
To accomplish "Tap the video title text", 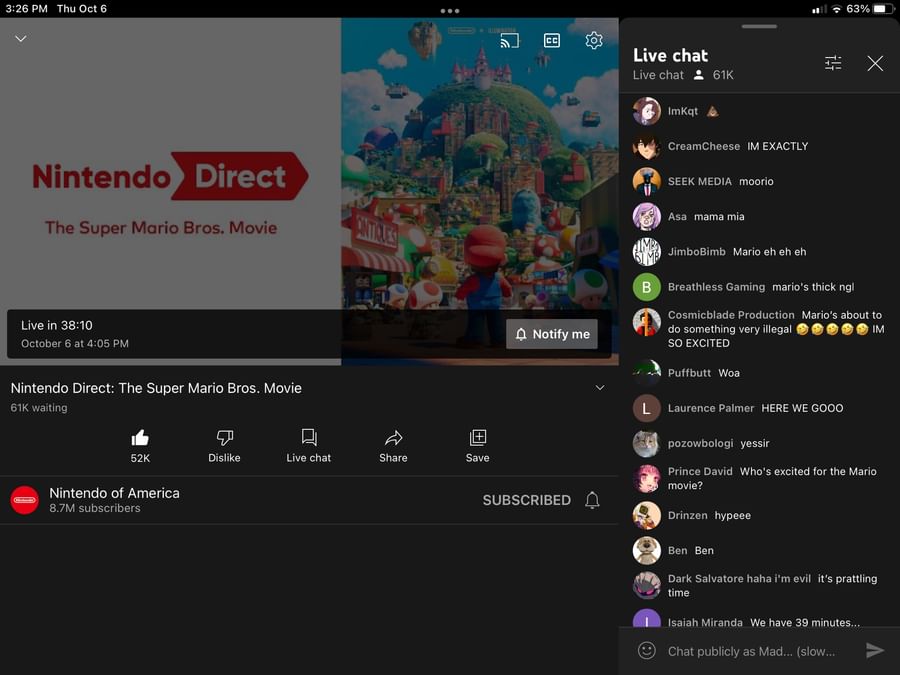I will (x=156, y=388).
